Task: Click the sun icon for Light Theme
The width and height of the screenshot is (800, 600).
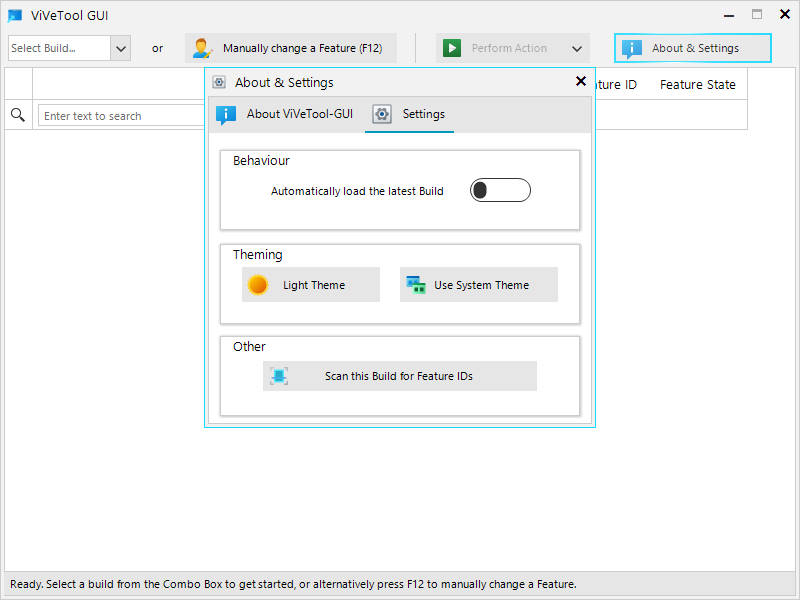Action: [258, 285]
